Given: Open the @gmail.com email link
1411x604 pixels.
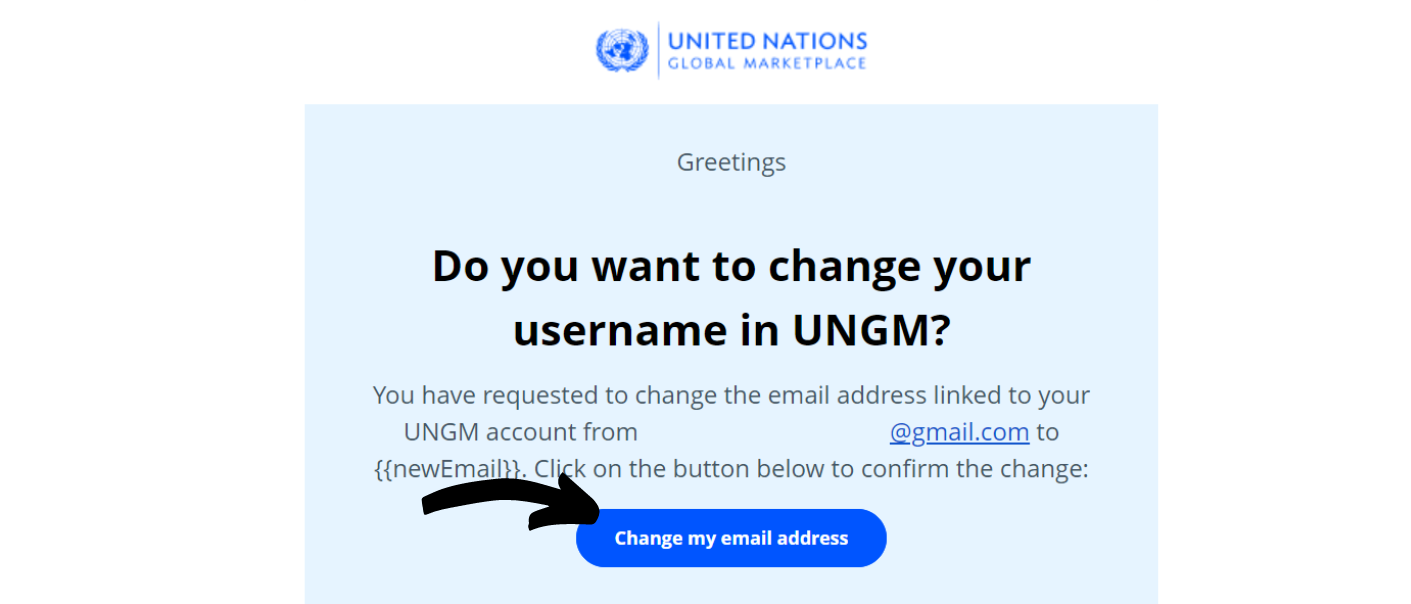Looking at the screenshot, I should click(x=959, y=432).
